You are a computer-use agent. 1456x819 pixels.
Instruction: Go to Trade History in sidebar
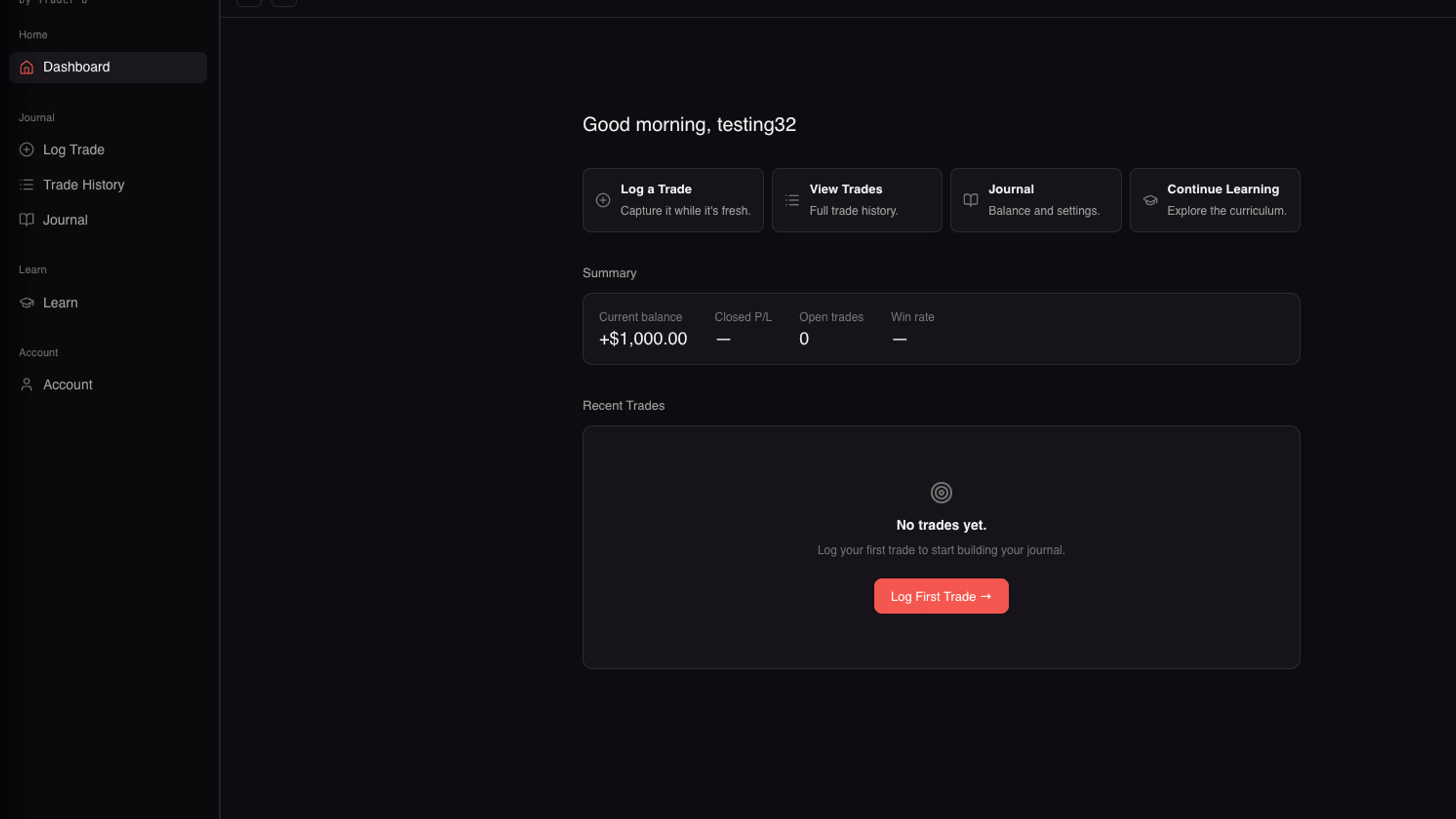108,185
